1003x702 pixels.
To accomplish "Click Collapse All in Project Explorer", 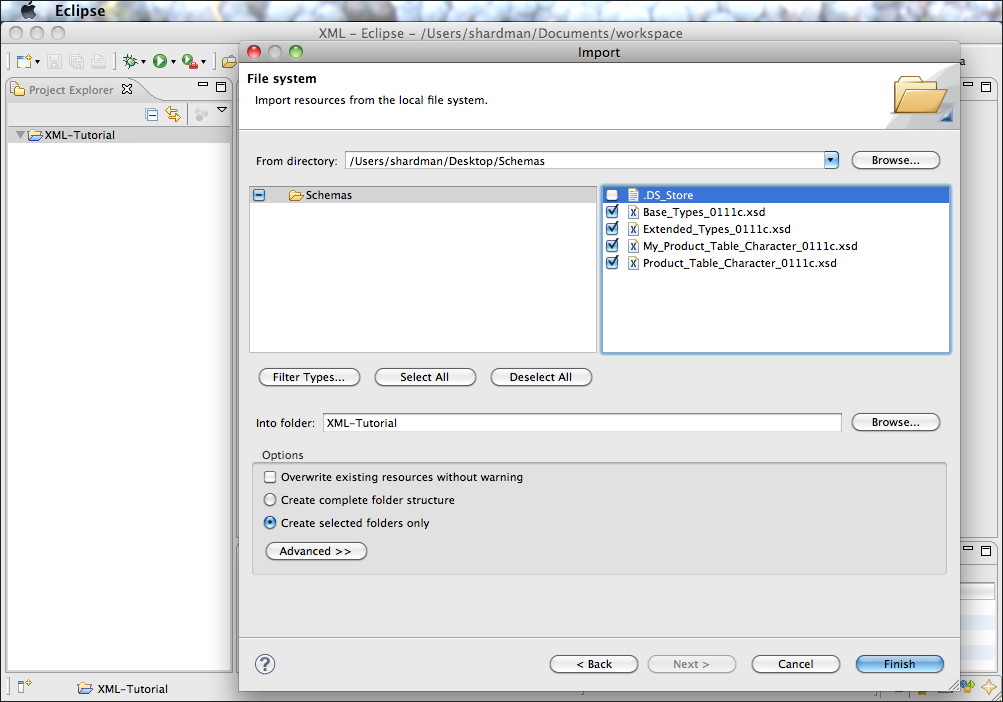I will pyautogui.click(x=152, y=115).
